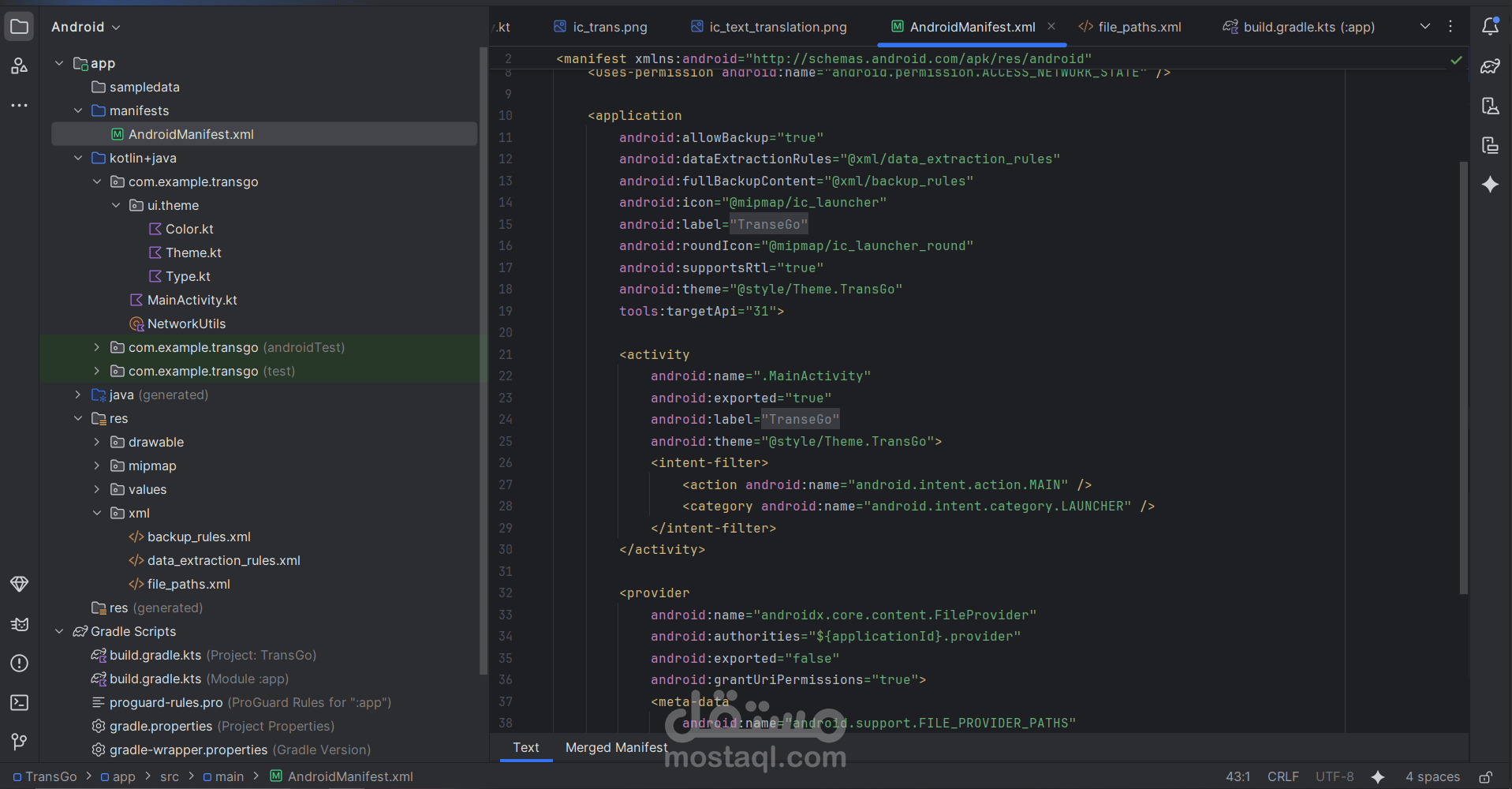The height and width of the screenshot is (789, 1512).
Task: Select the Text manifest view tab
Action: [526, 748]
